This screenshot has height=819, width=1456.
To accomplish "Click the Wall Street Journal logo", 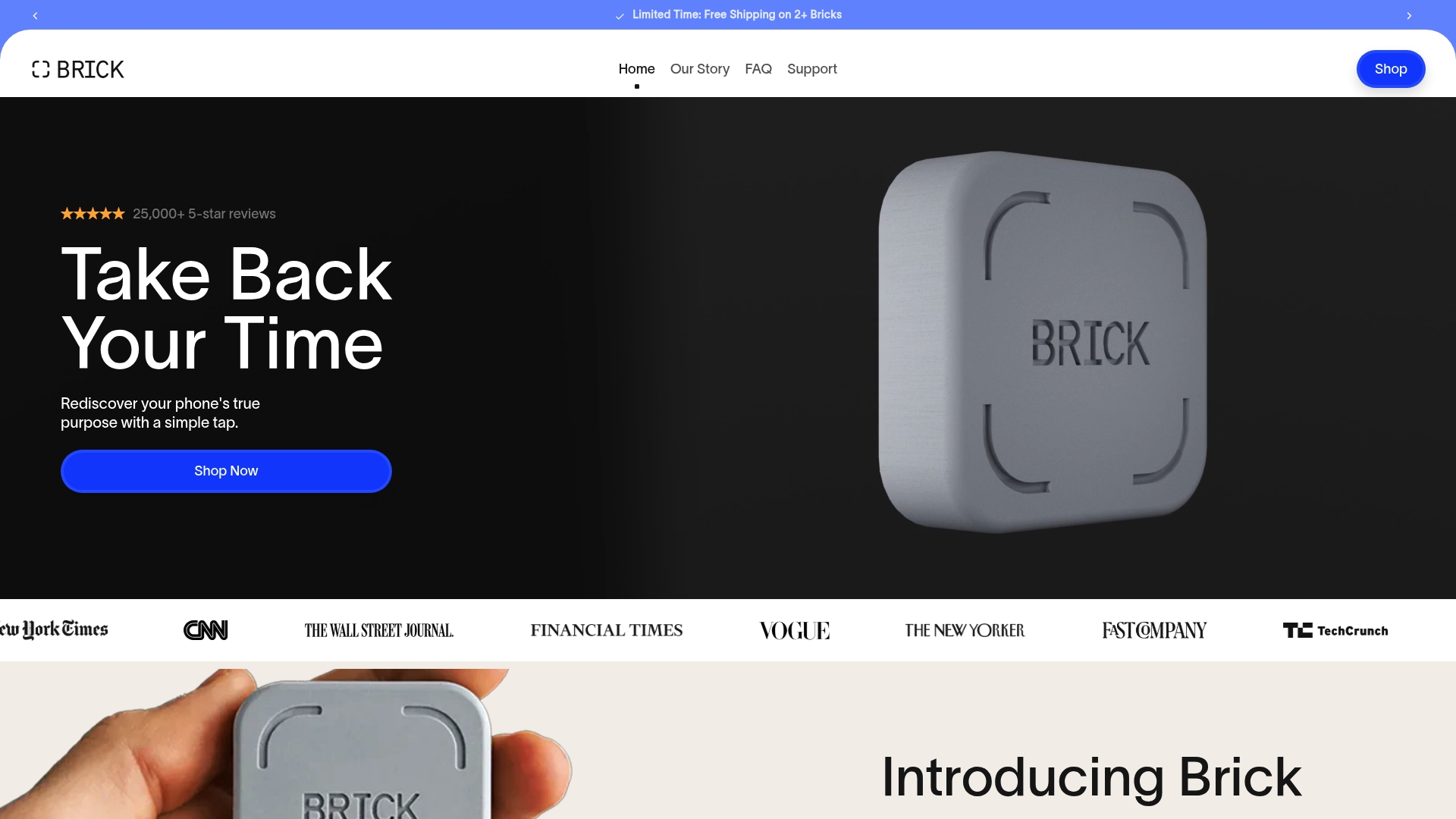I will pos(379,630).
